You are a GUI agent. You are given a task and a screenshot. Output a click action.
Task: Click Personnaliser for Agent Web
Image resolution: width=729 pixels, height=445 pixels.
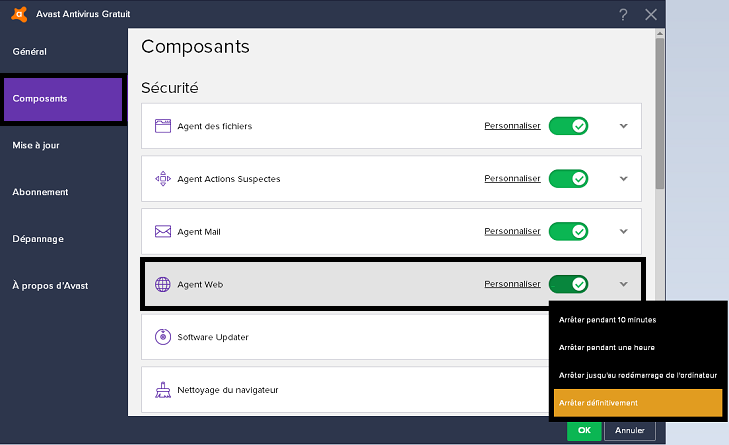tap(512, 284)
